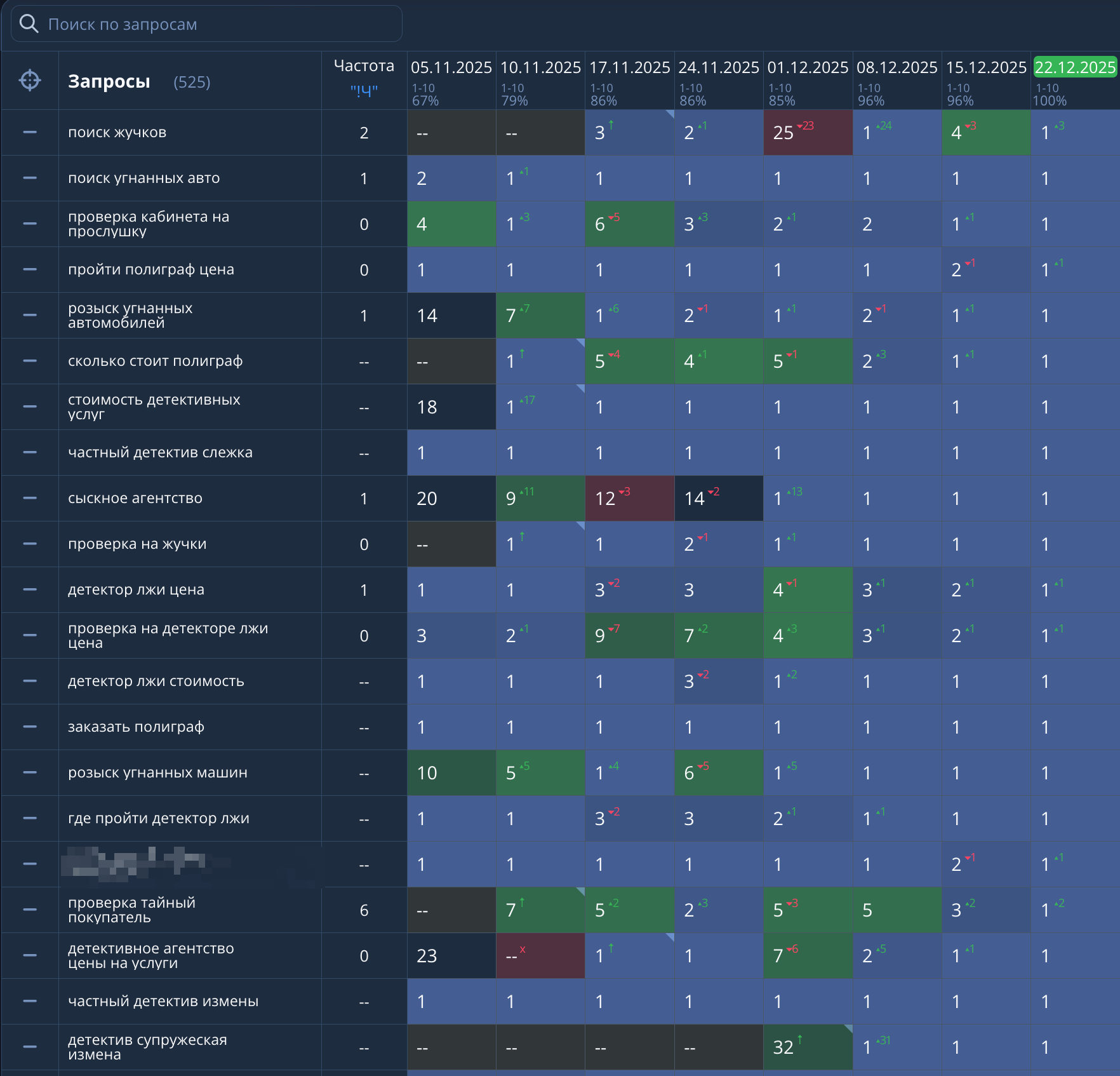Click the search magnifier icon

coord(29,24)
